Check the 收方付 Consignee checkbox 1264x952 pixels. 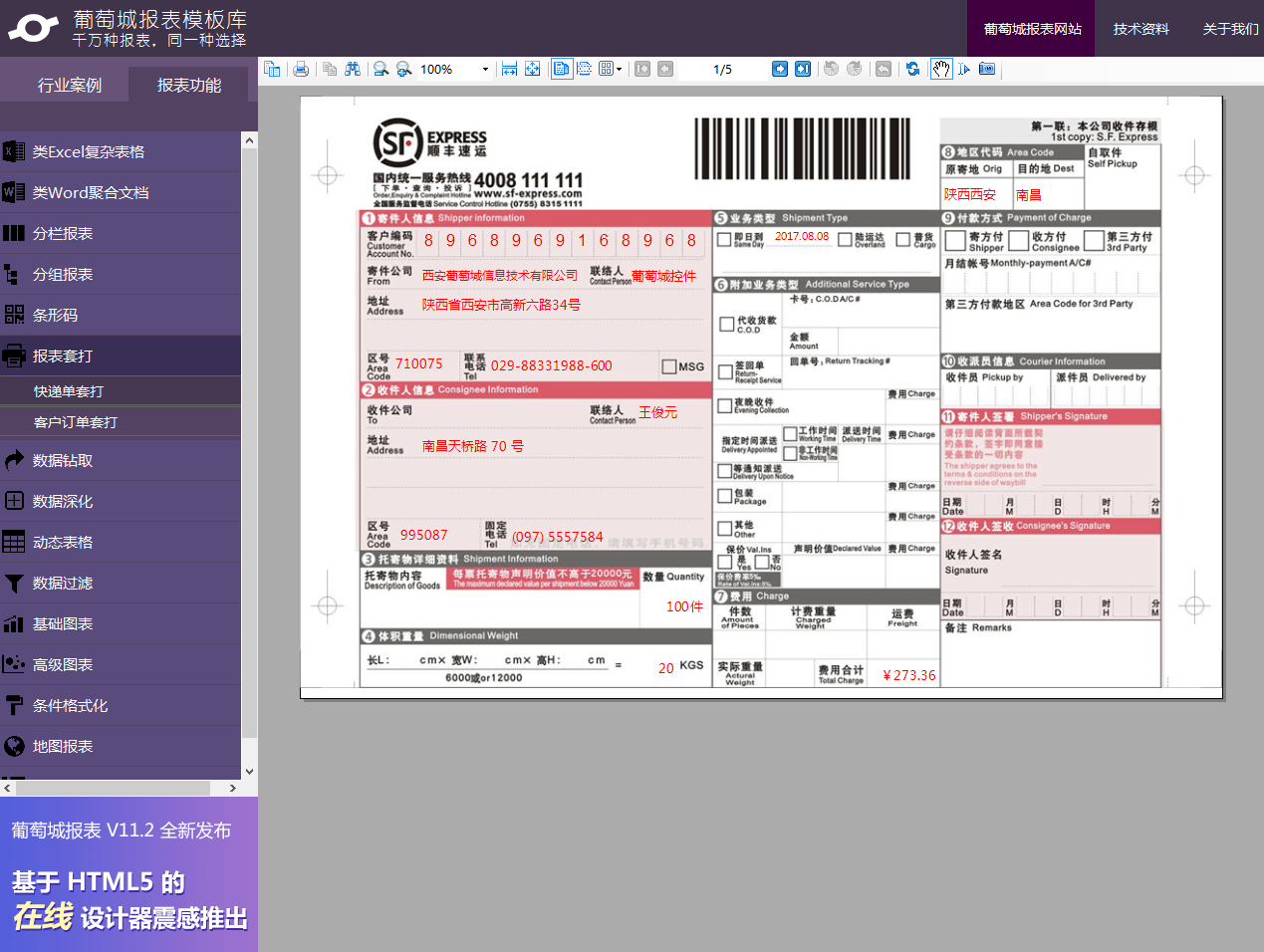(1018, 240)
